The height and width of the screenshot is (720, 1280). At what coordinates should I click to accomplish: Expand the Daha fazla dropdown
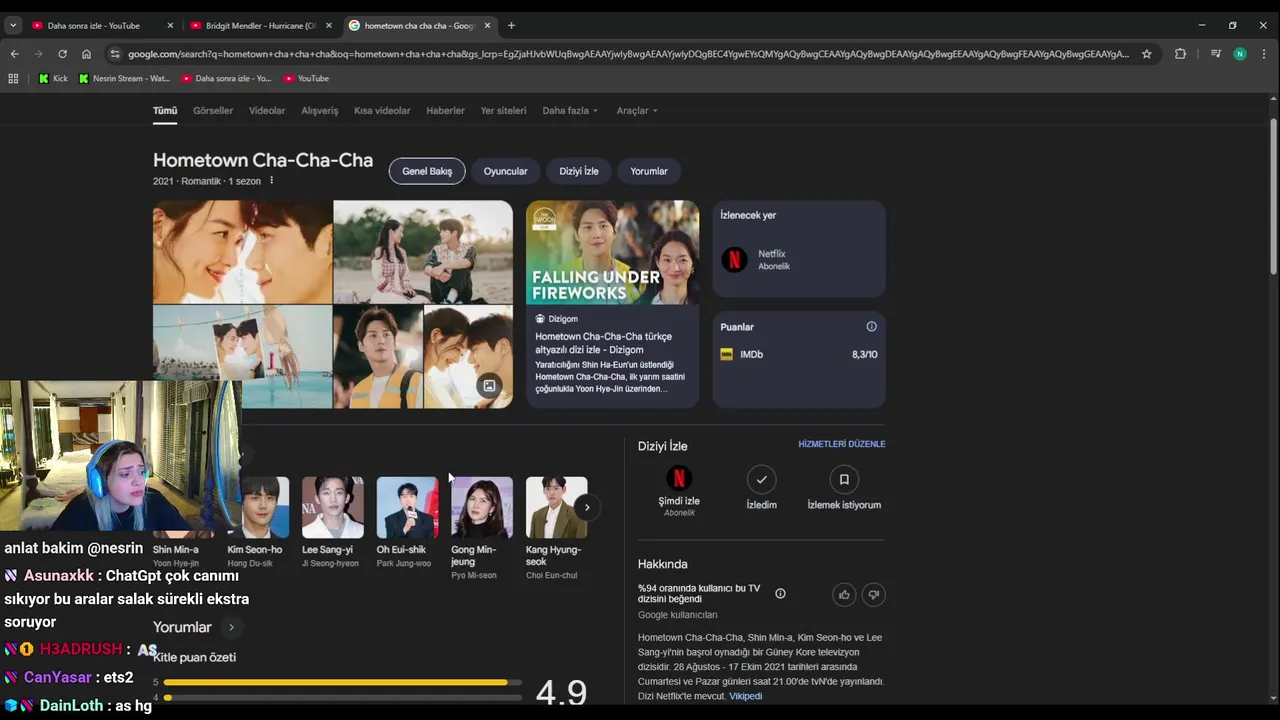570,111
